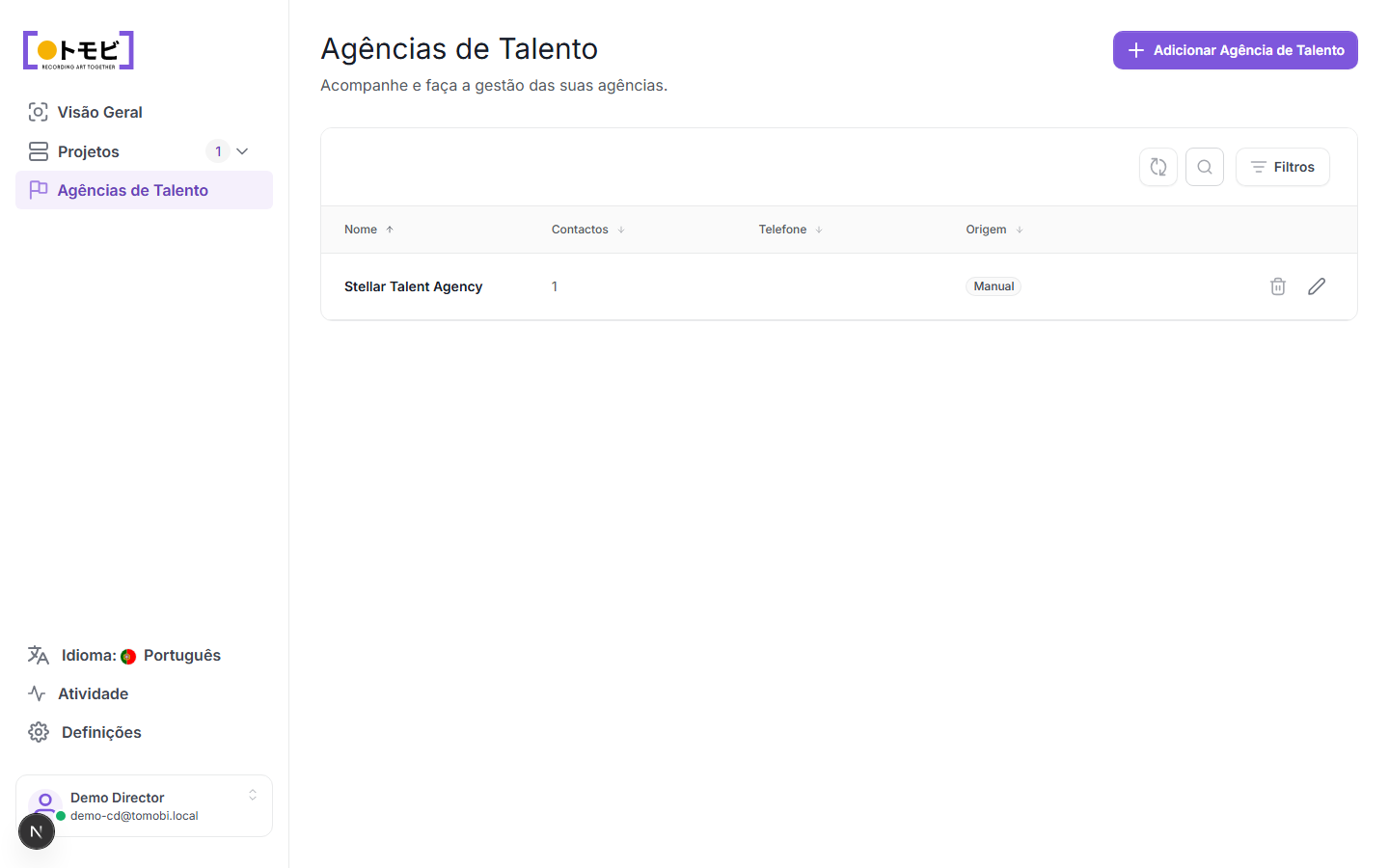Click the Next.js N dev indicator

coord(37,831)
